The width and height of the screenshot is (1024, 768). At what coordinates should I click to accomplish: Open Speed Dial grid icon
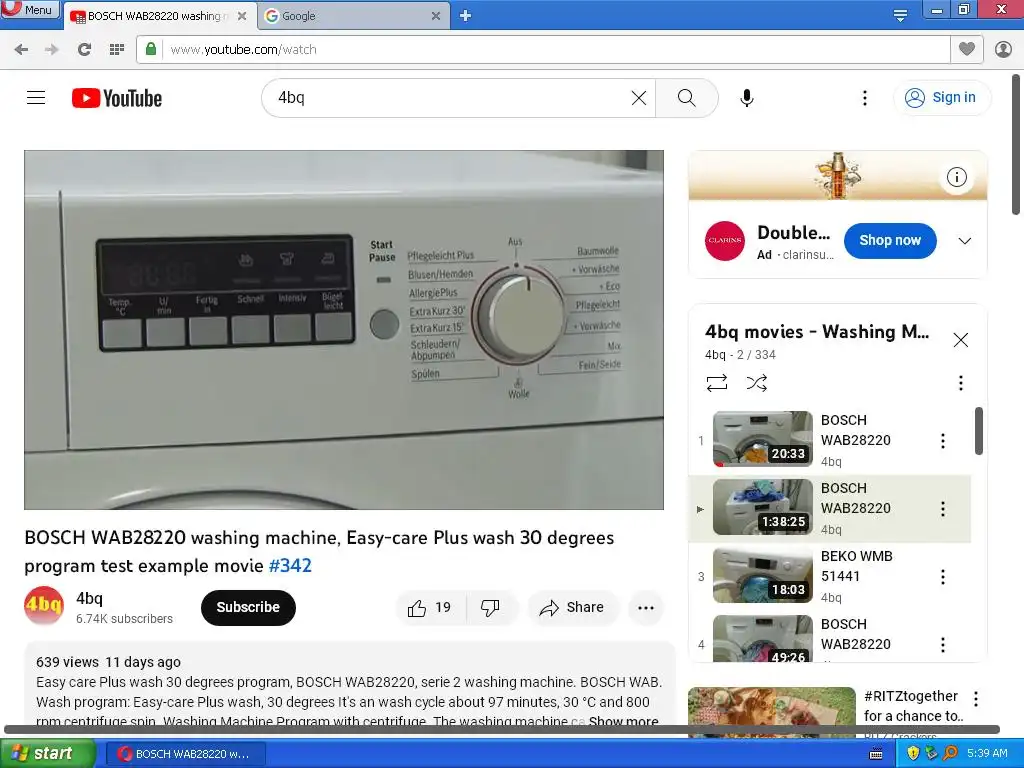(117, 50)
